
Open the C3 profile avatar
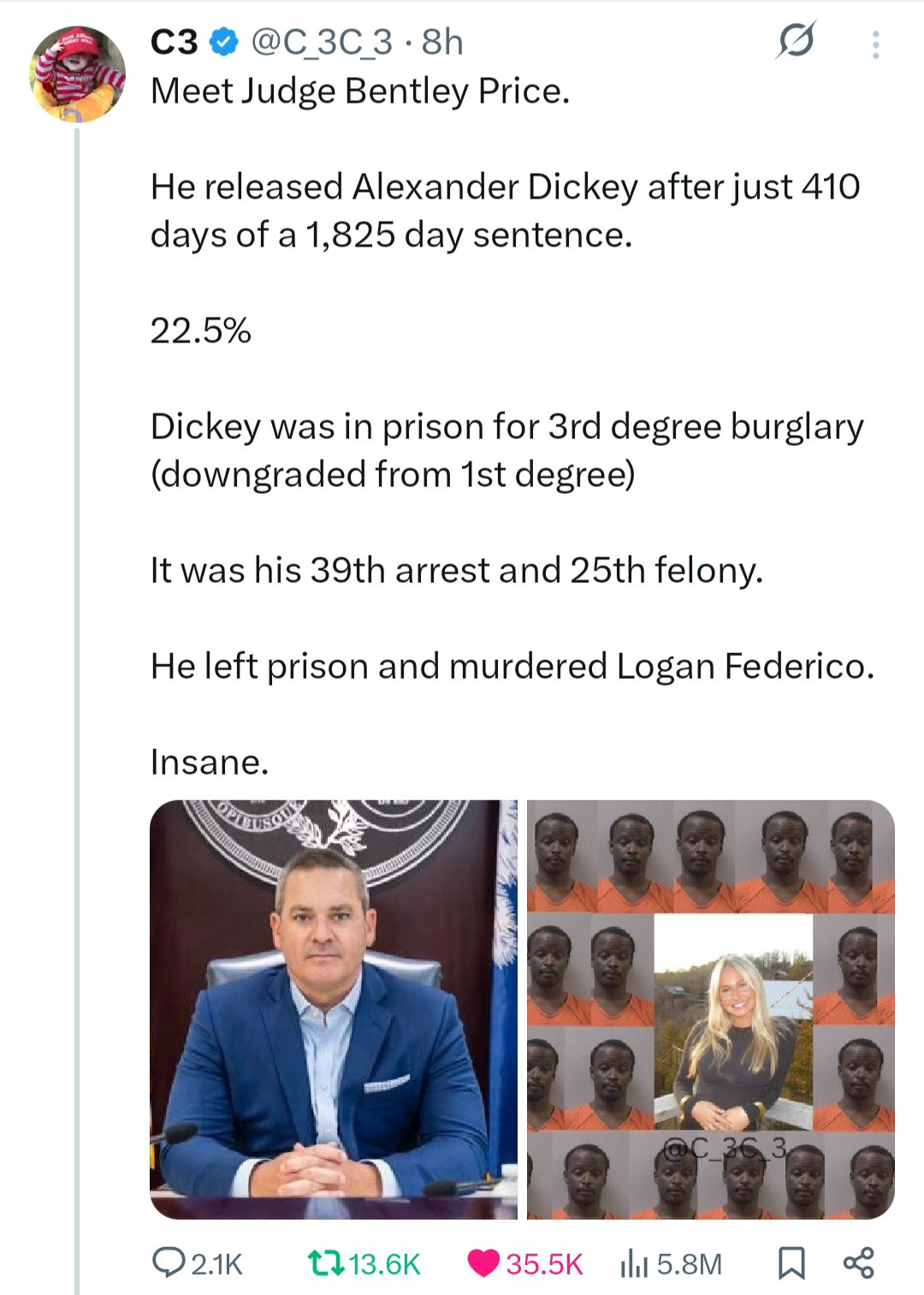click(78, 74)
